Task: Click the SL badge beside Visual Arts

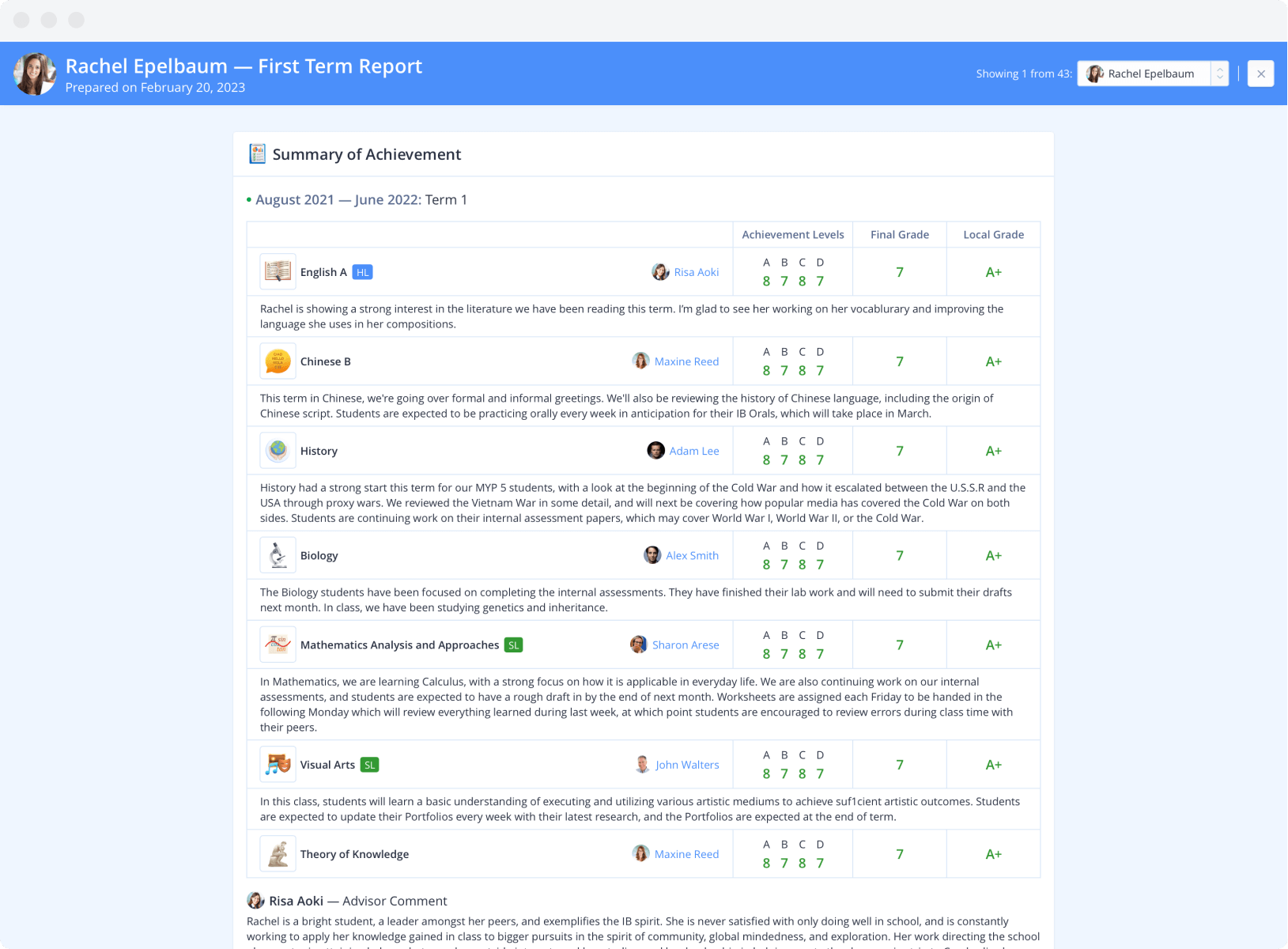Action: click(x=369, y=765)
